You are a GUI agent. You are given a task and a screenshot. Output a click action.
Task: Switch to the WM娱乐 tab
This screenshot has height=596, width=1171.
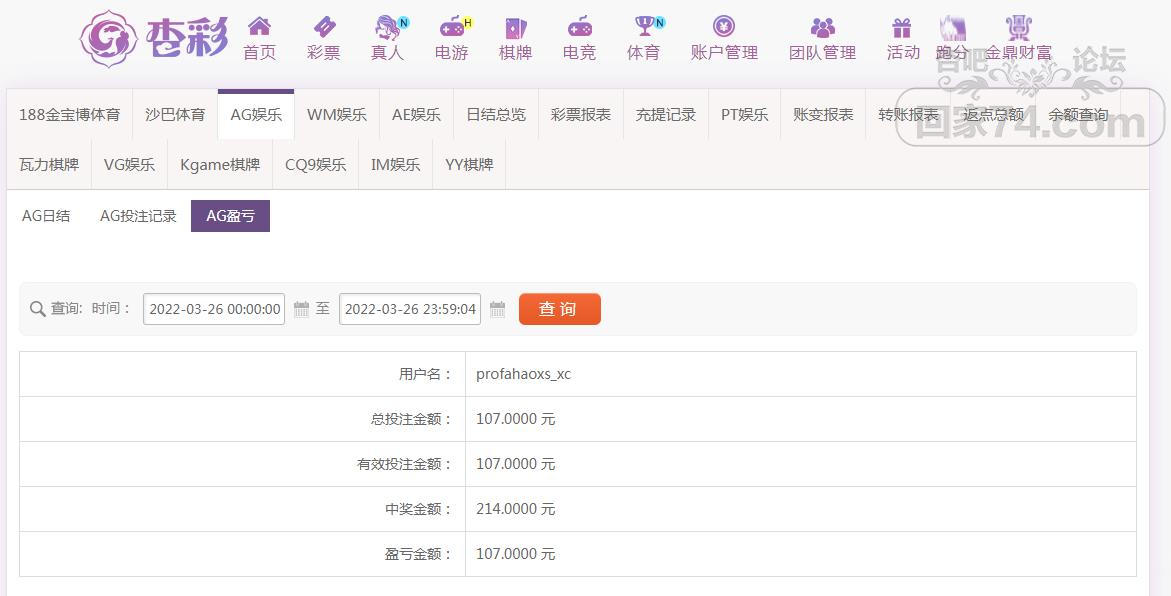(x=337, y=114)
